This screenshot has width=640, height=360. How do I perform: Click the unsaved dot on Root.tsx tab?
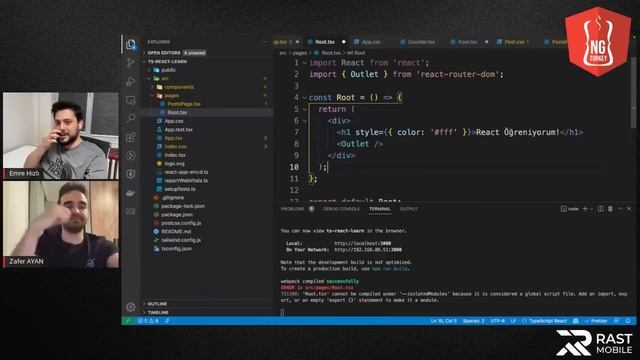click(344, 42)
